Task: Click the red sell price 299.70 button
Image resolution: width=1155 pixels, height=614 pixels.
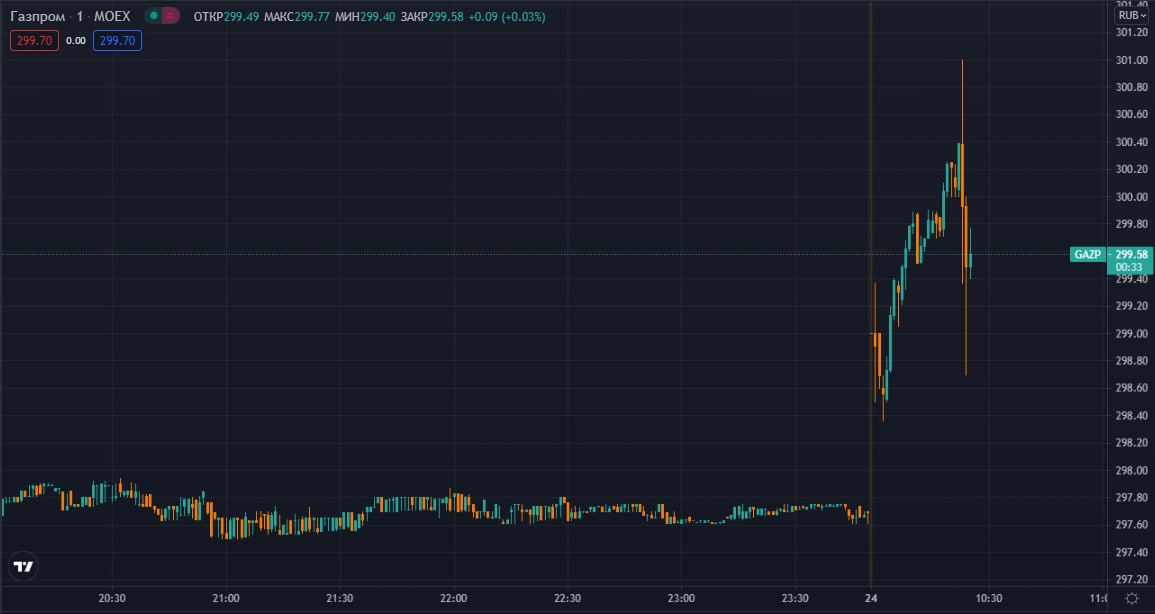Action: point(35,40)
